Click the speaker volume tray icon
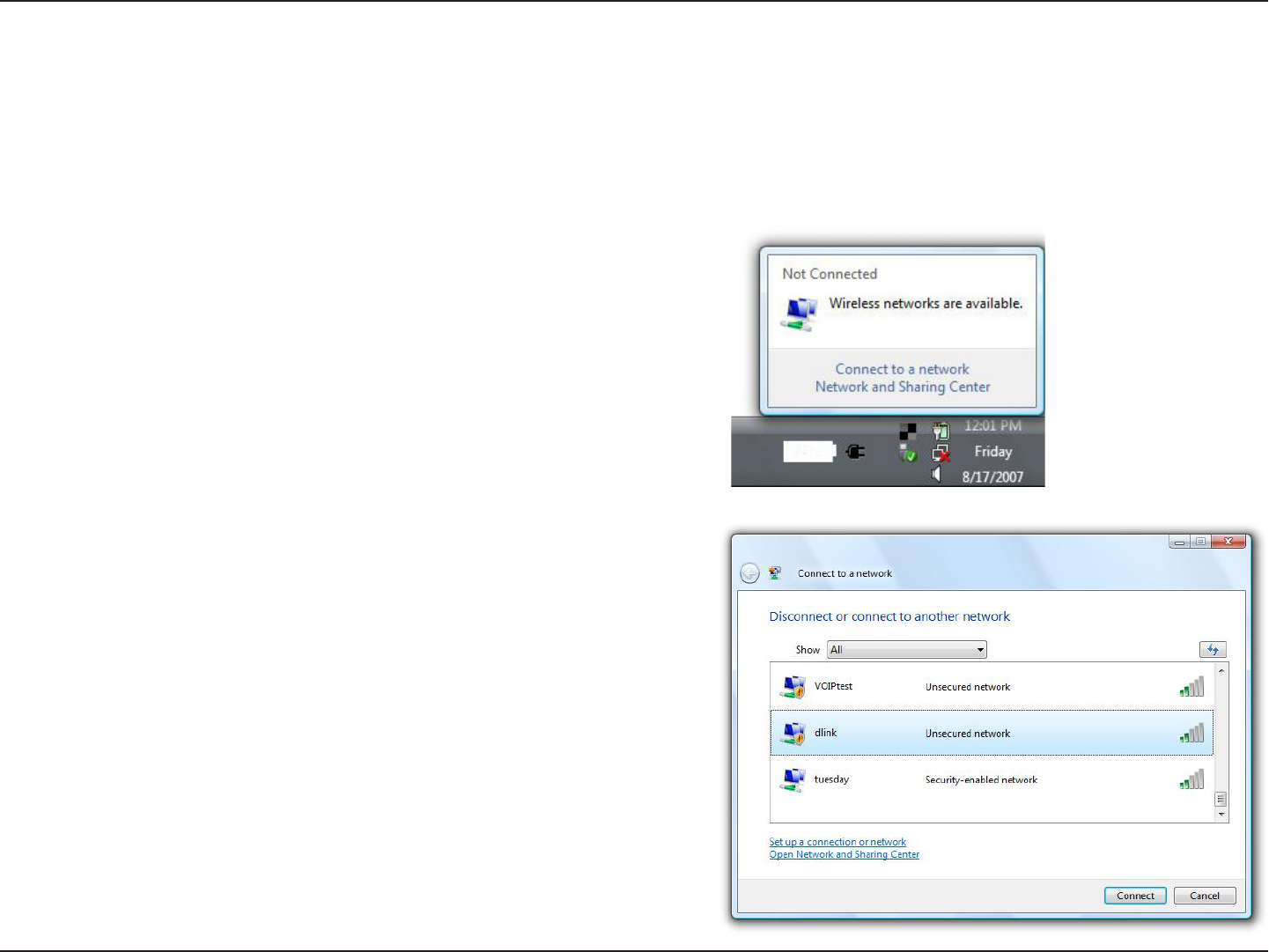The image size is (1269, 952). [x=937, y=475]
